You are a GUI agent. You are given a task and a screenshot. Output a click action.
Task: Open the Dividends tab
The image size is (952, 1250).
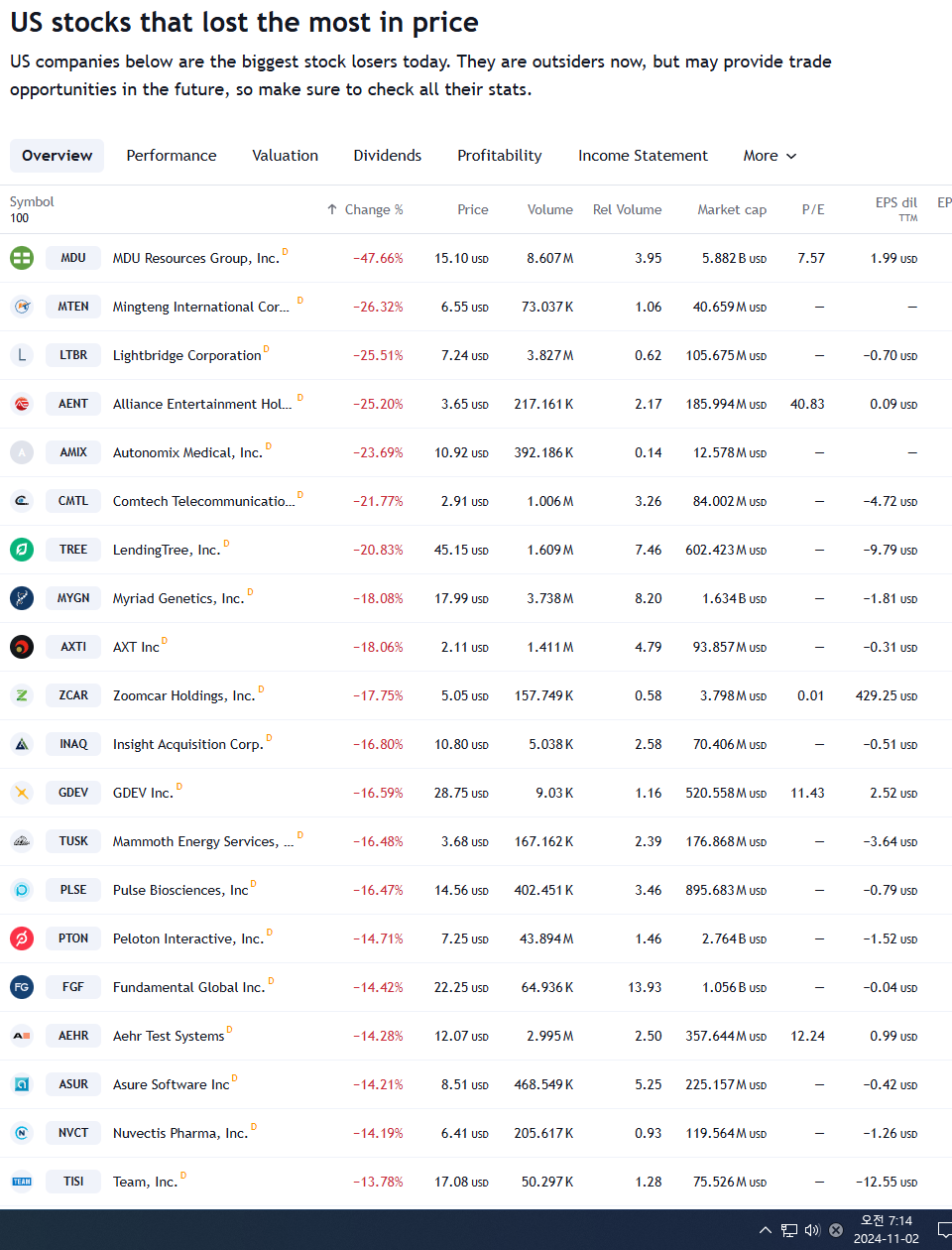388,156
